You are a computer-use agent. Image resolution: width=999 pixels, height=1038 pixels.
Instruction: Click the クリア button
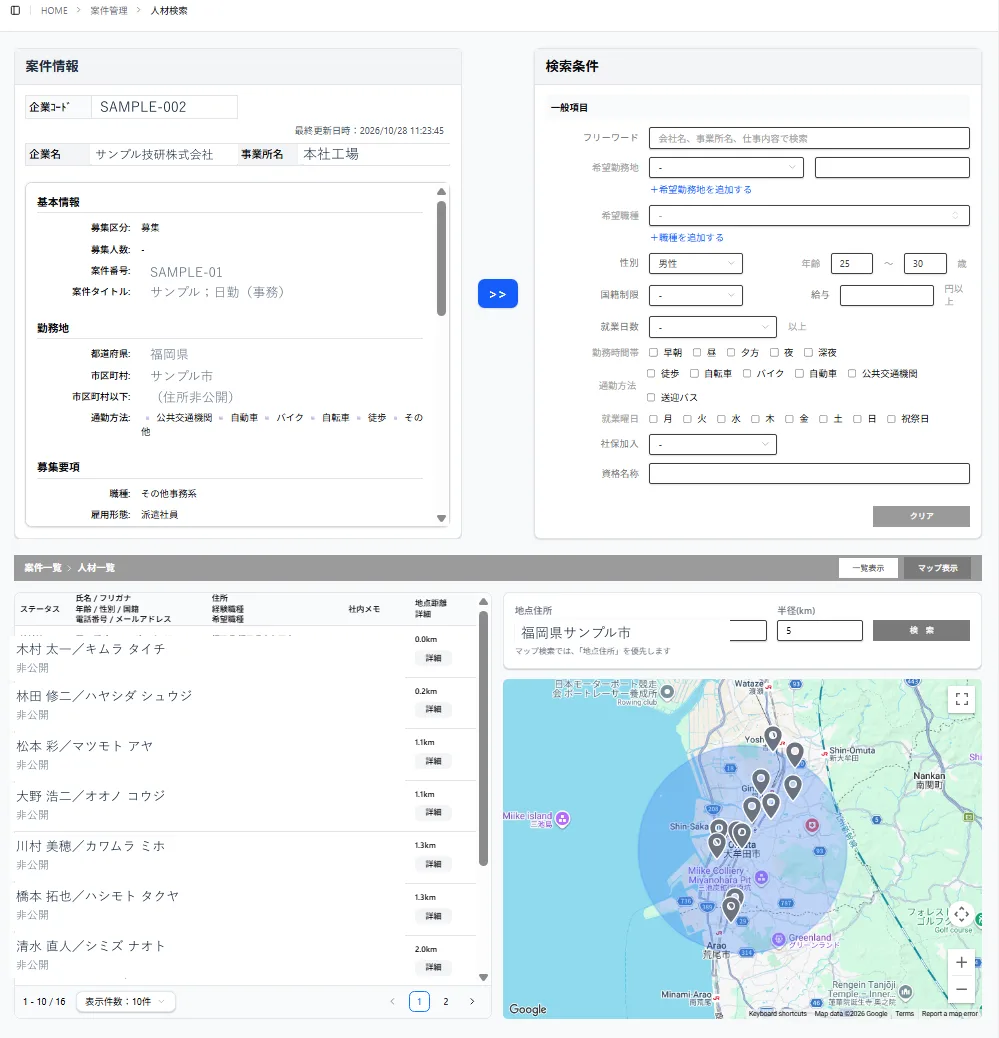[921, 516]
